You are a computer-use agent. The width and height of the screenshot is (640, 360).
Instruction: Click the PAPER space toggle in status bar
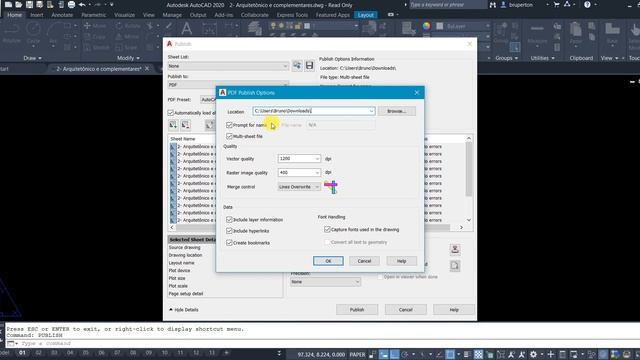click(x=358, y=354)
